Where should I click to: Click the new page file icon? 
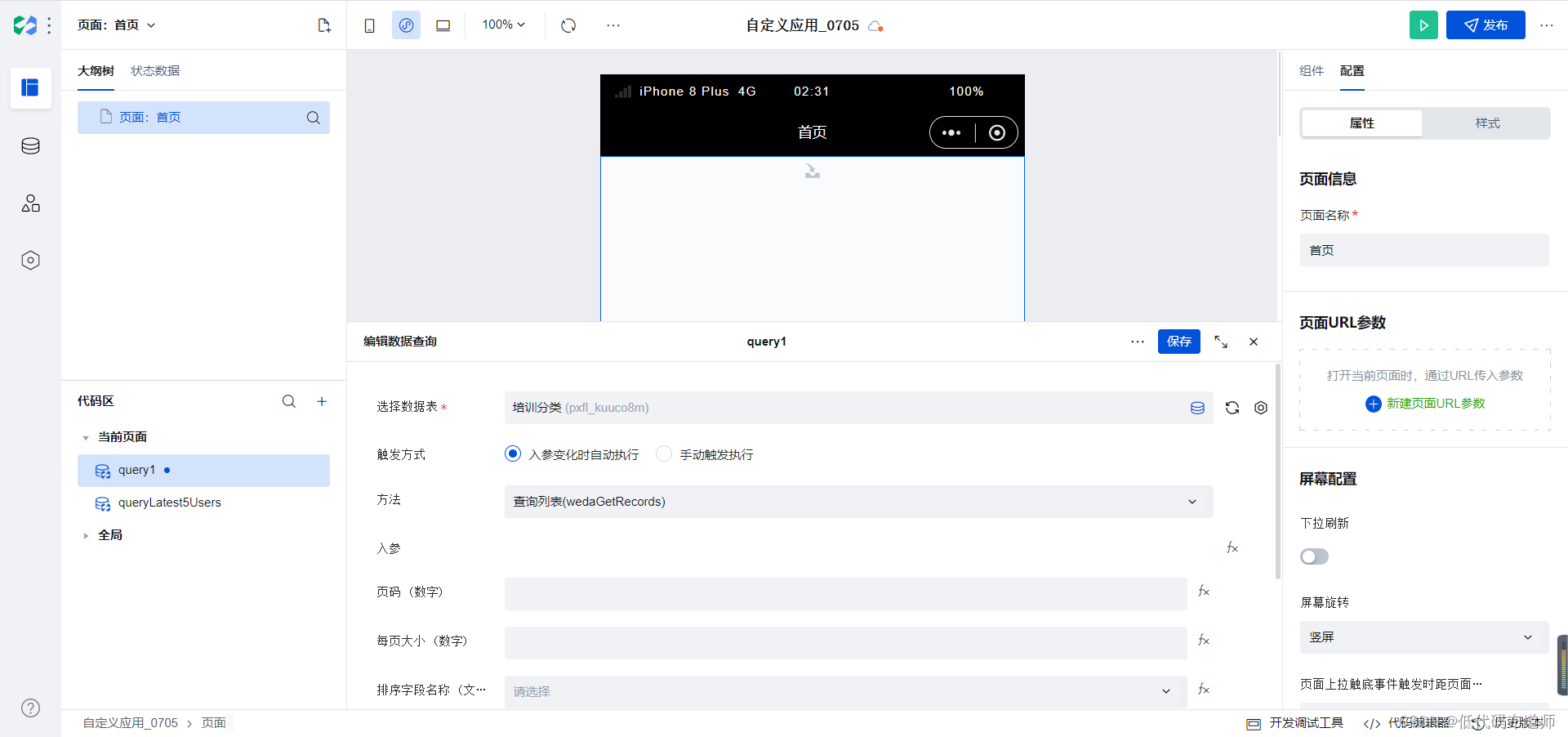(324, 25)
